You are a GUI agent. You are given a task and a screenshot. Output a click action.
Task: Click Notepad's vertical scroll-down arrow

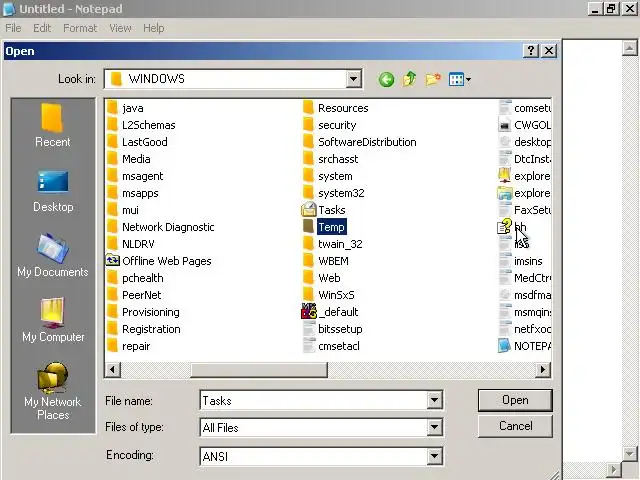(x=630, y=453)
